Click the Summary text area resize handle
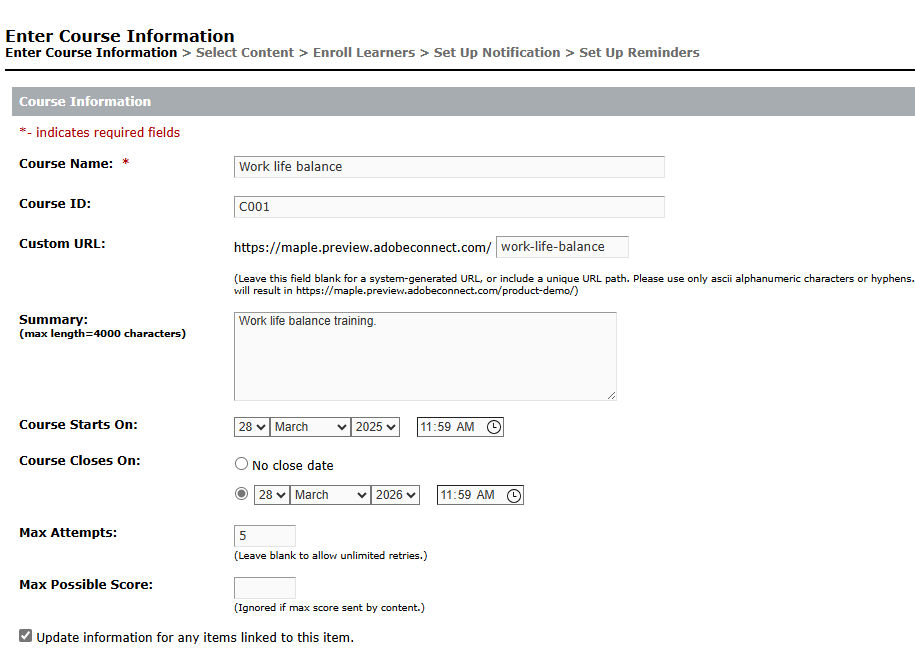This screenshot has width=915, height=659. coord(611,396)
